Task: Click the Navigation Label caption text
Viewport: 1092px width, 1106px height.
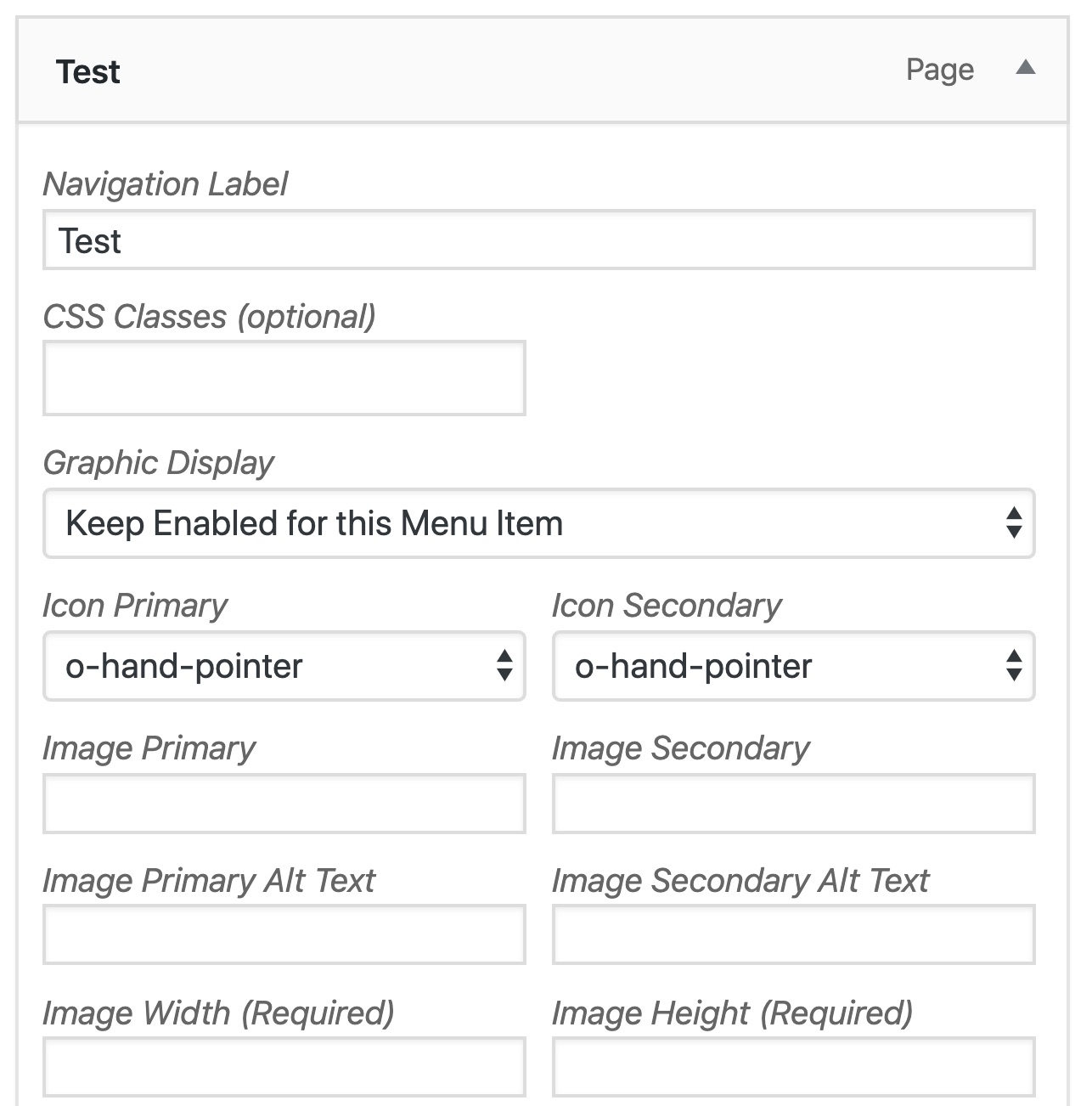Action: [166, 184]
